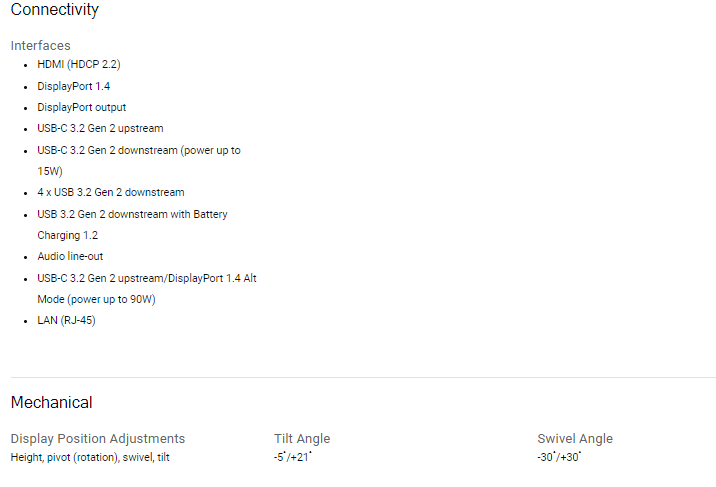
Task: Click the Audio line-out item
Action: point(70,256)
